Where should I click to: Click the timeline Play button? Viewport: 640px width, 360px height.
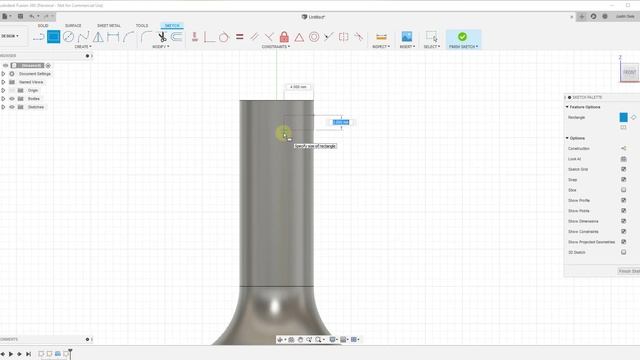coord(11,354)
